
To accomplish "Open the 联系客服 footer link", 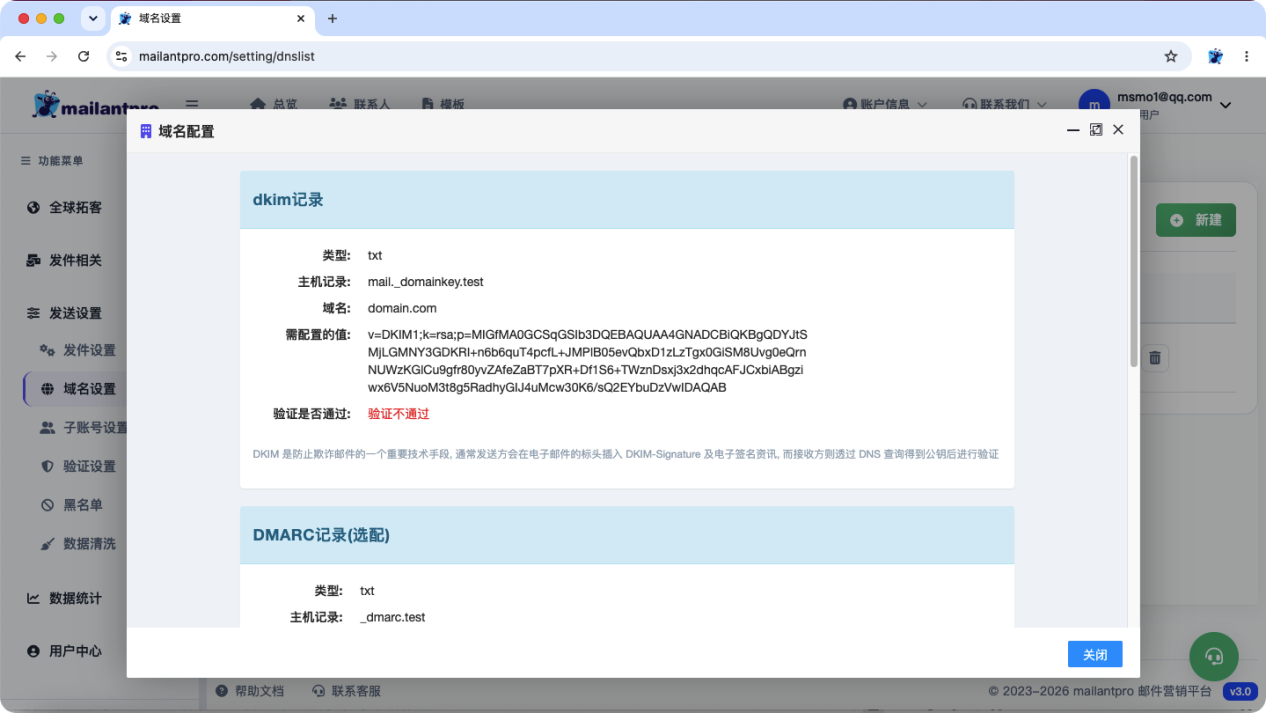I will click(347, 691).
